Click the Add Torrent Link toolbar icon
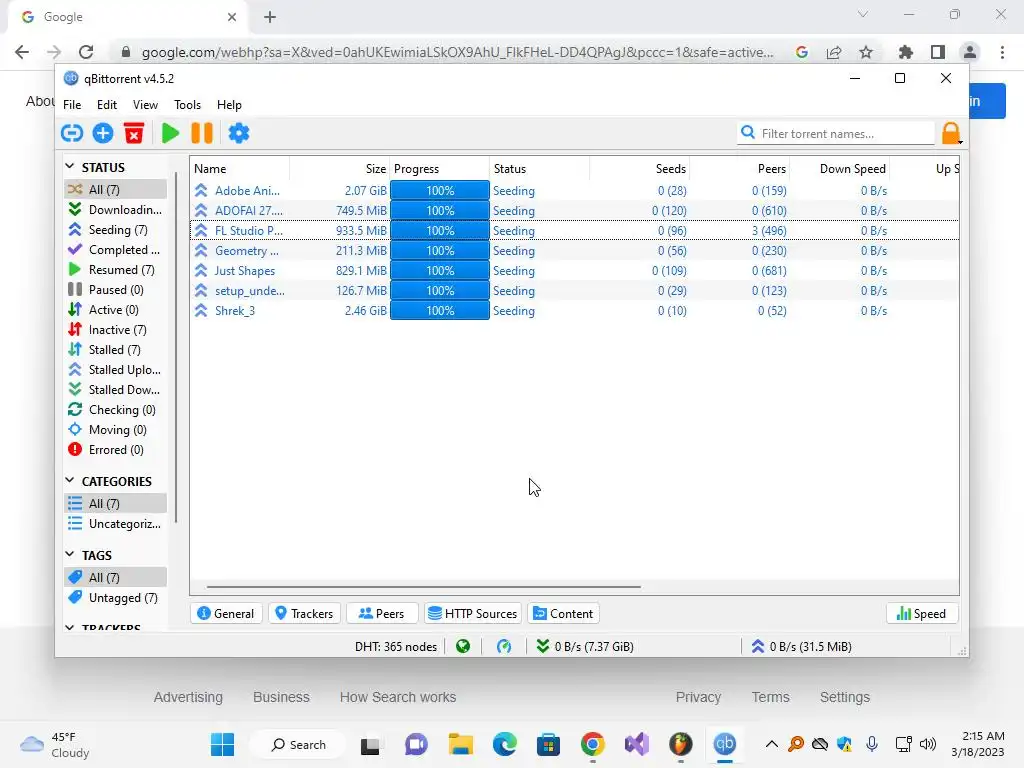This screenshot has height=768, width=1024. point(72,133)
